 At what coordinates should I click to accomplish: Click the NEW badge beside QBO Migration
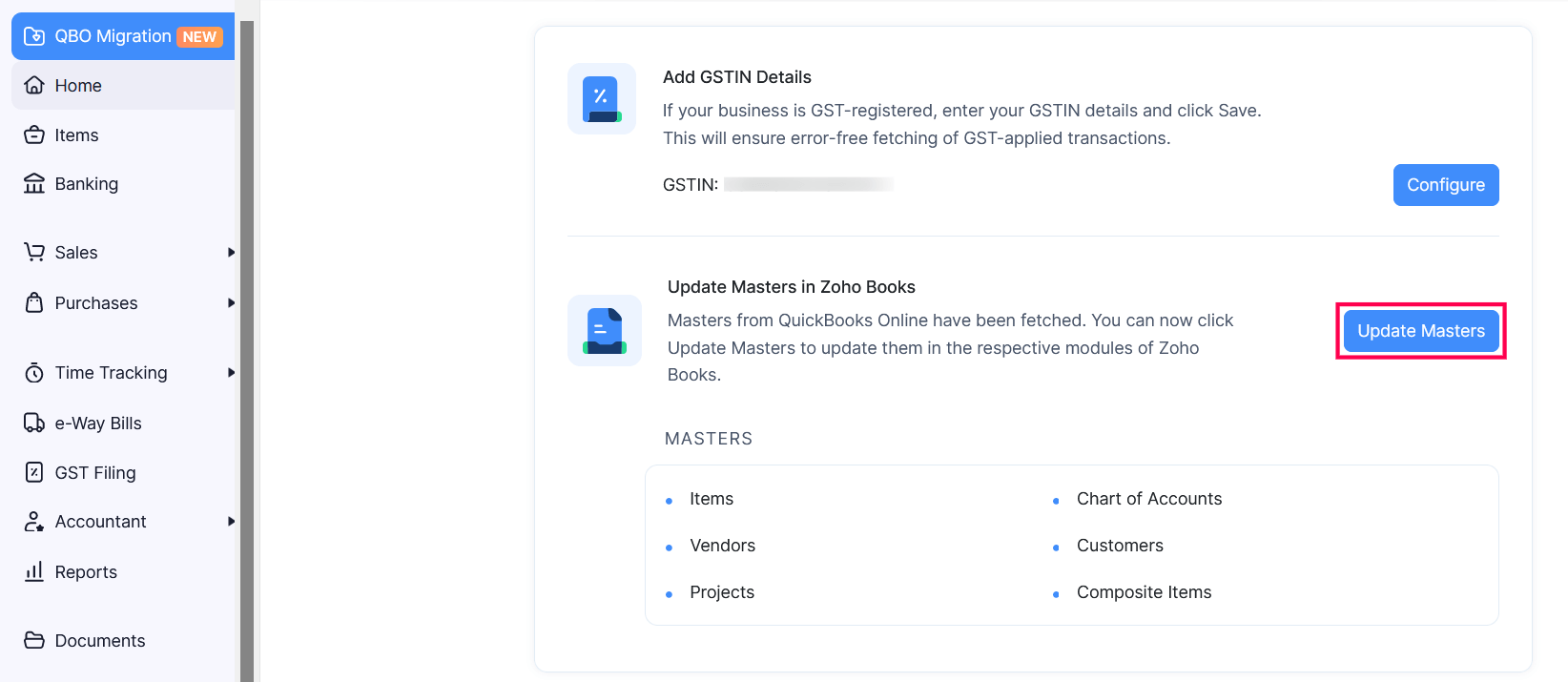[x=199, y=36]
